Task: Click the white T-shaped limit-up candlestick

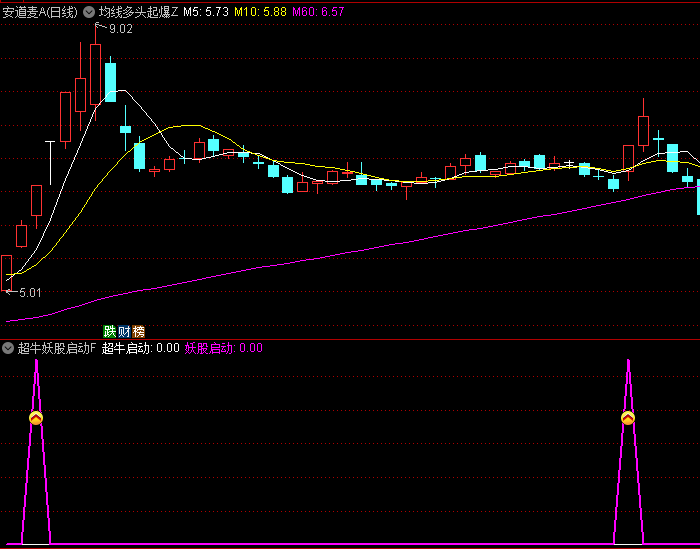Action: click(50, 163)
